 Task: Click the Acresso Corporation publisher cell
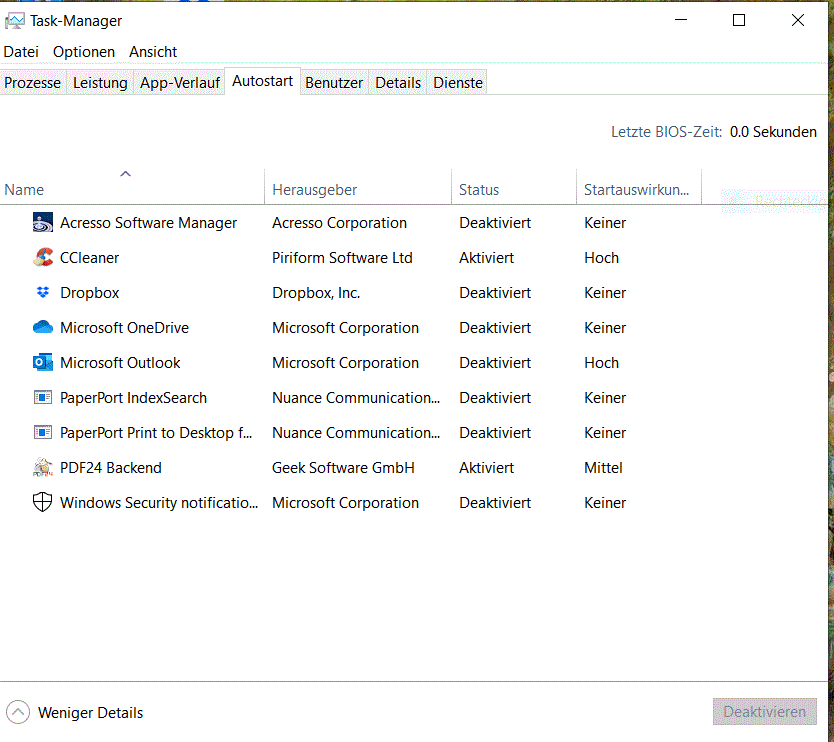tap(339, 222)
